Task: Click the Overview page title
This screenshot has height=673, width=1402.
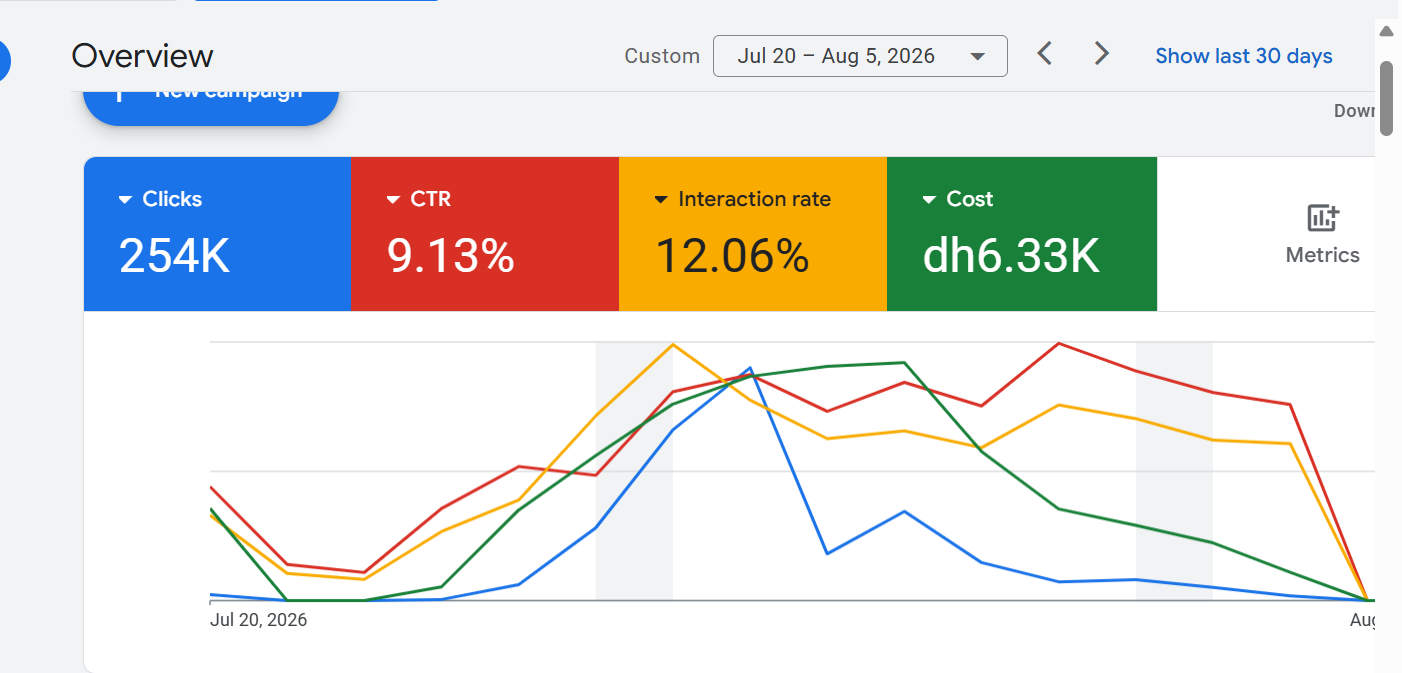Action: click(x=142, y=56)
